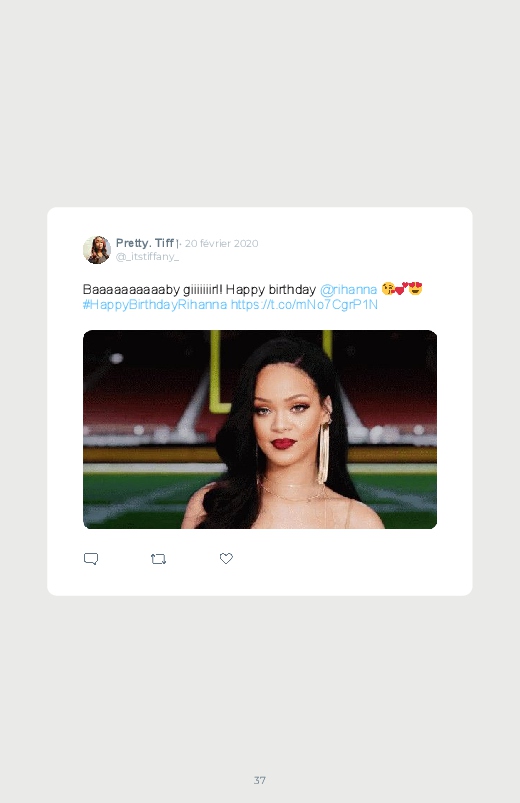Open the #HappyBirthdayRihanna hashtag
Viewport: 520px width, 803px height.
point(155,305)
